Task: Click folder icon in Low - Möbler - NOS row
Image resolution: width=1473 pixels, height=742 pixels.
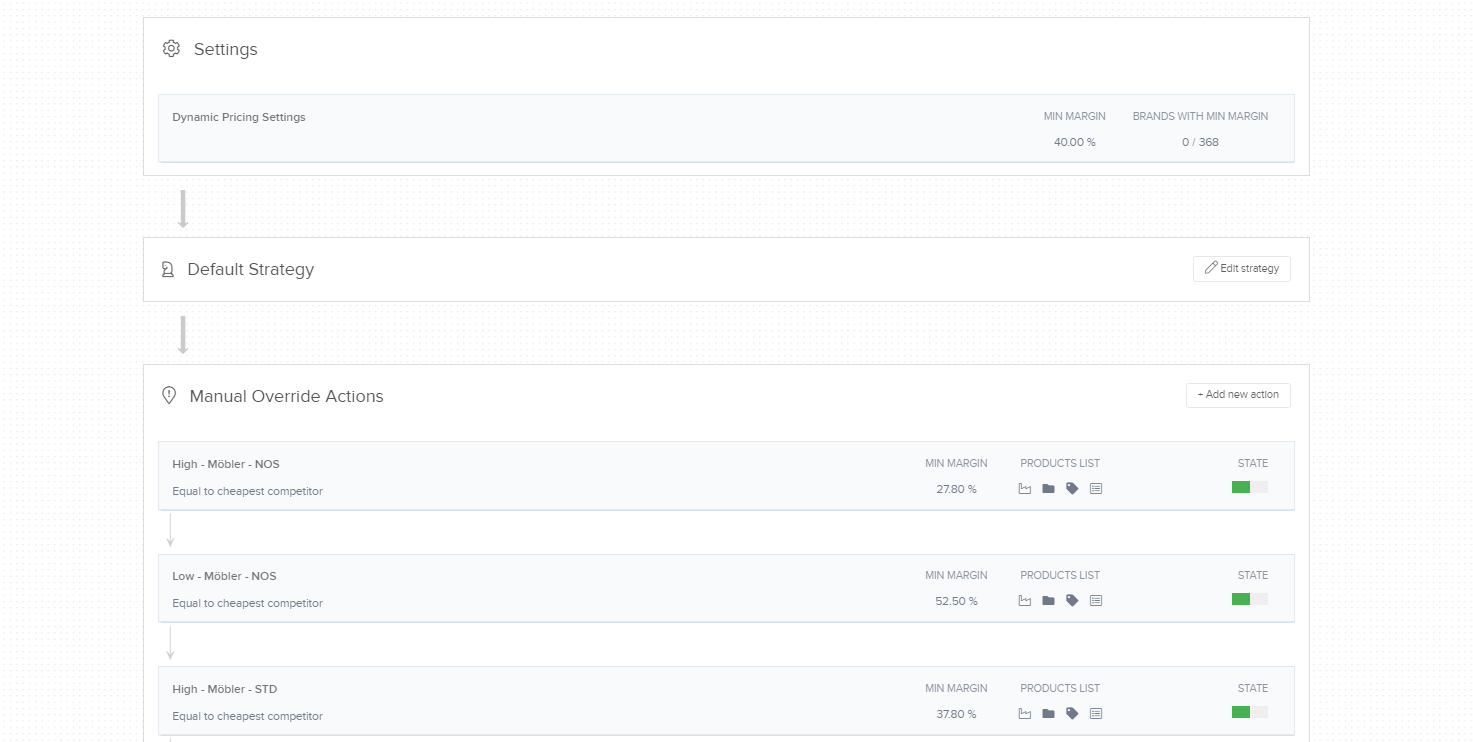Action: click(x=1048, y=601)
